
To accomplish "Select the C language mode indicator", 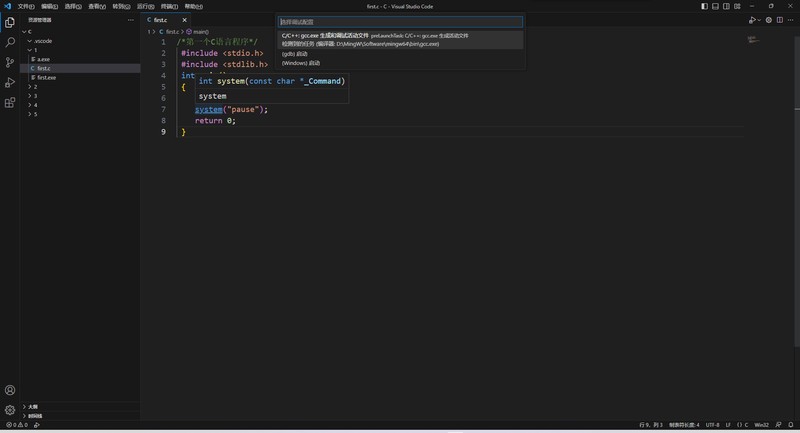I will coord(742,425).
